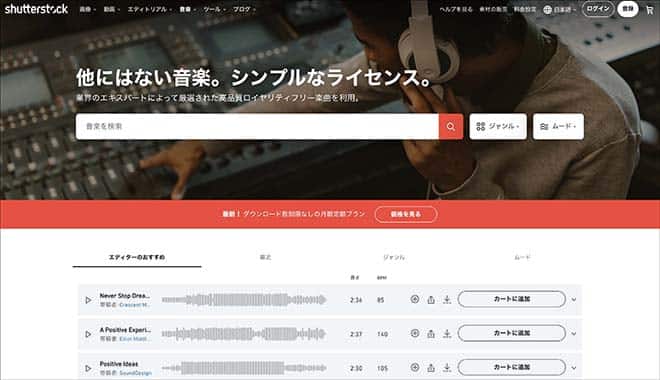Open the A Positive Experi... track title
This screenshot has width=660, height=380.
coord(125,330)
